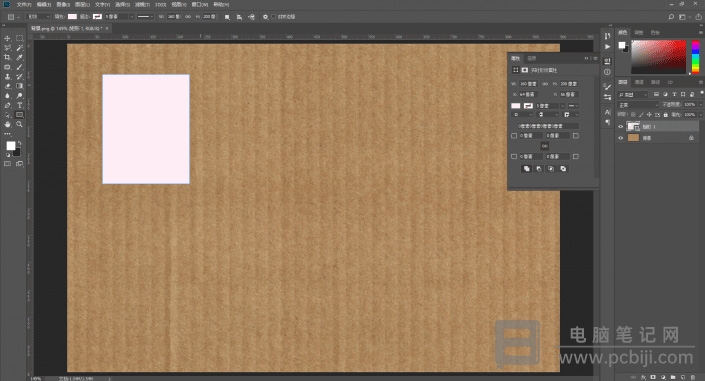Select the Horizontal Type tool

pos(19,105)
